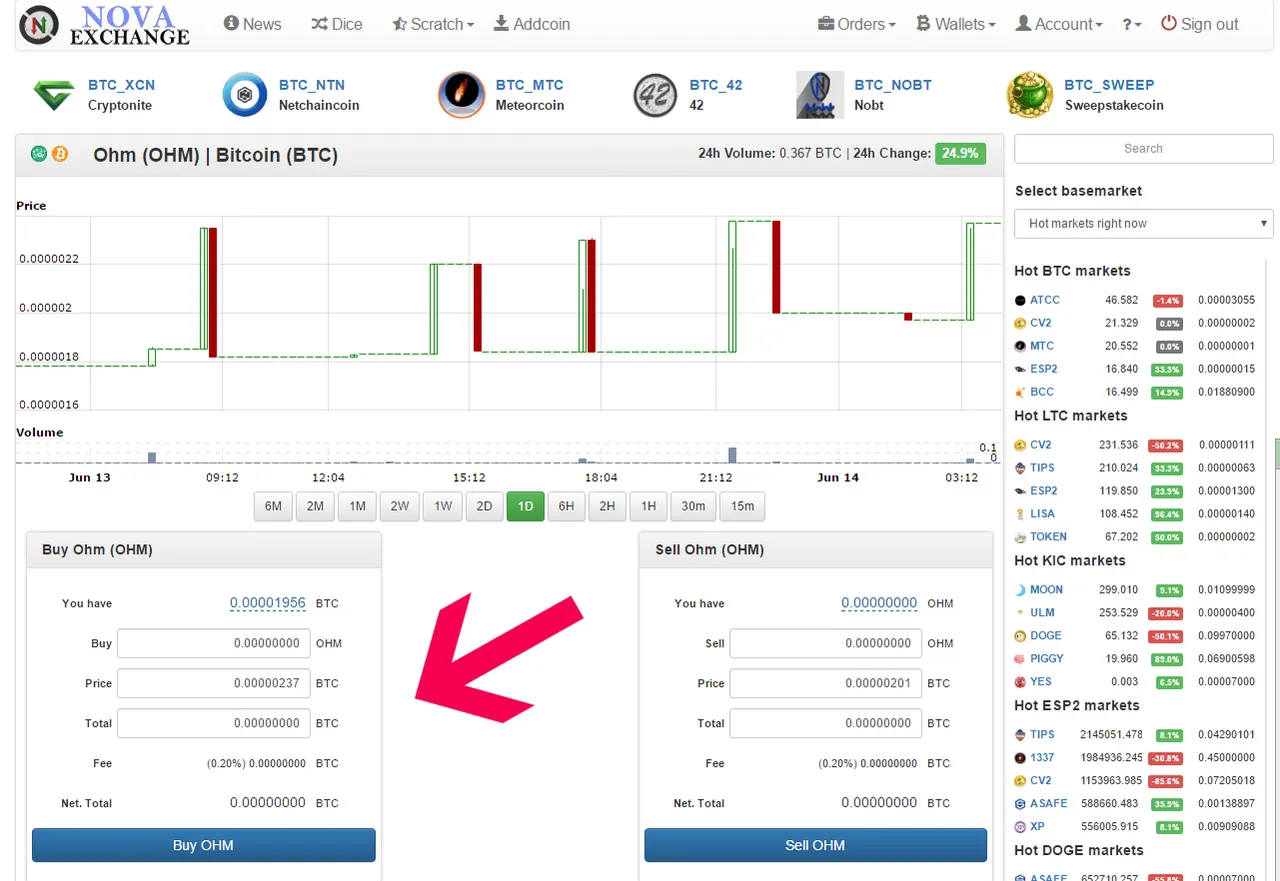Screen dimensions: 1280x881
Task: Click the Nova Exchange logo
Action: click(105, 25)
